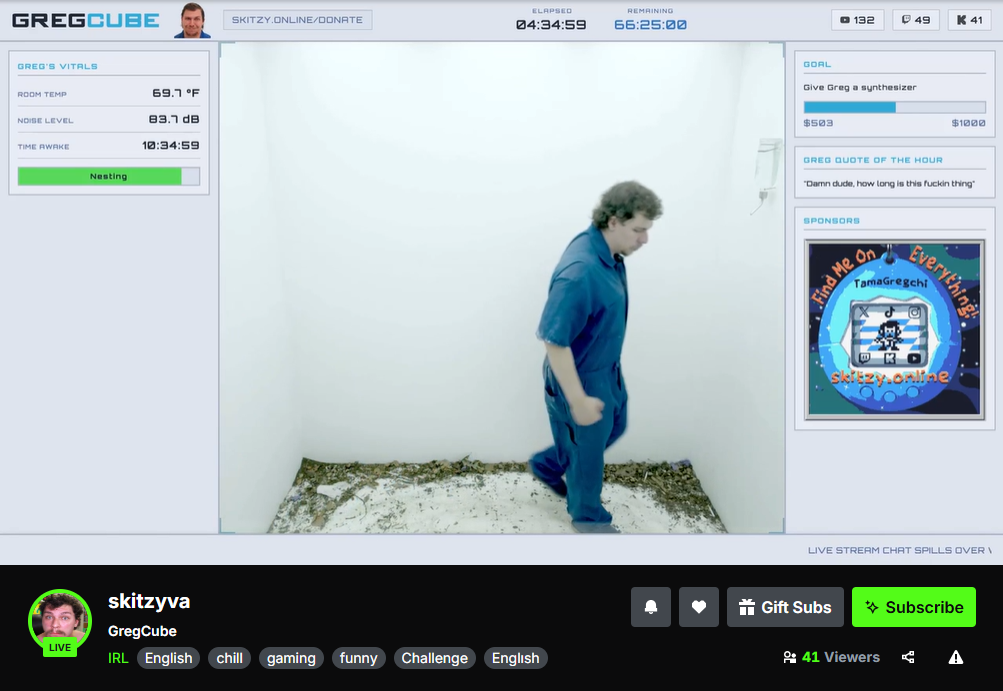The height and width of the screenshot is (691, 1003).
Task: Select the gaming tag
Action: point(291,658)
